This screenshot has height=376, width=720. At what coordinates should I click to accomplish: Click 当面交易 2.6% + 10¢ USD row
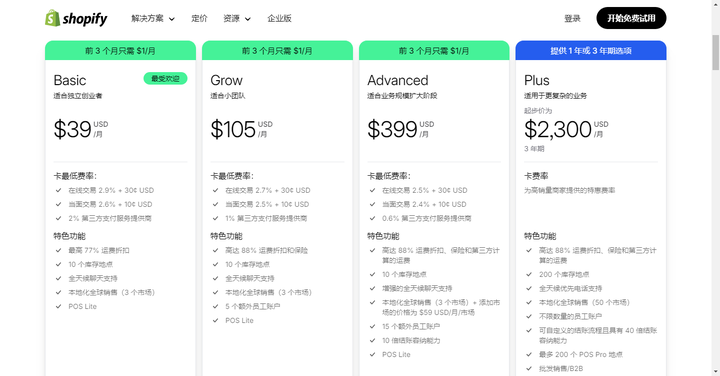tap(110, 204)
